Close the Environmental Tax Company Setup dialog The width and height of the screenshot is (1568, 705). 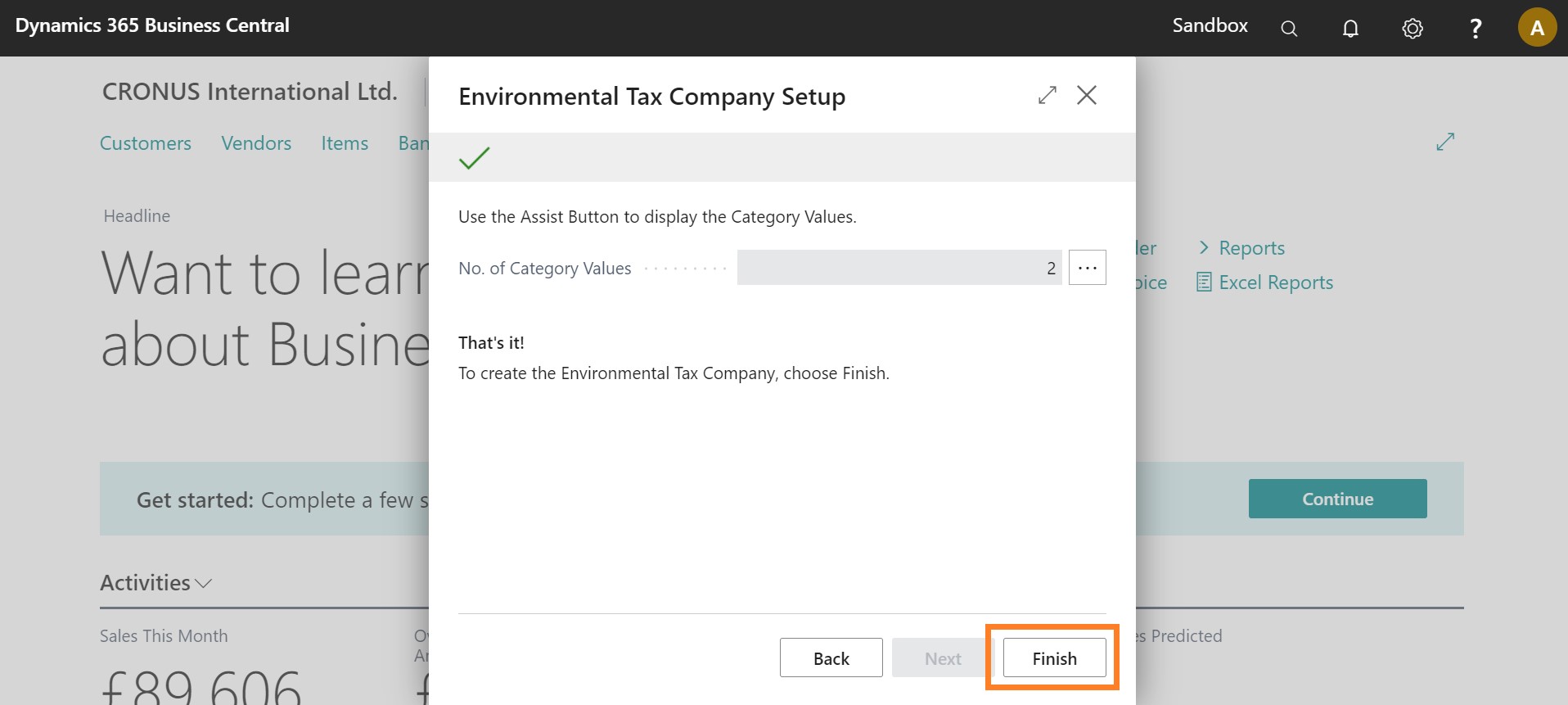pyautogui.click(x=1087, y=96)
